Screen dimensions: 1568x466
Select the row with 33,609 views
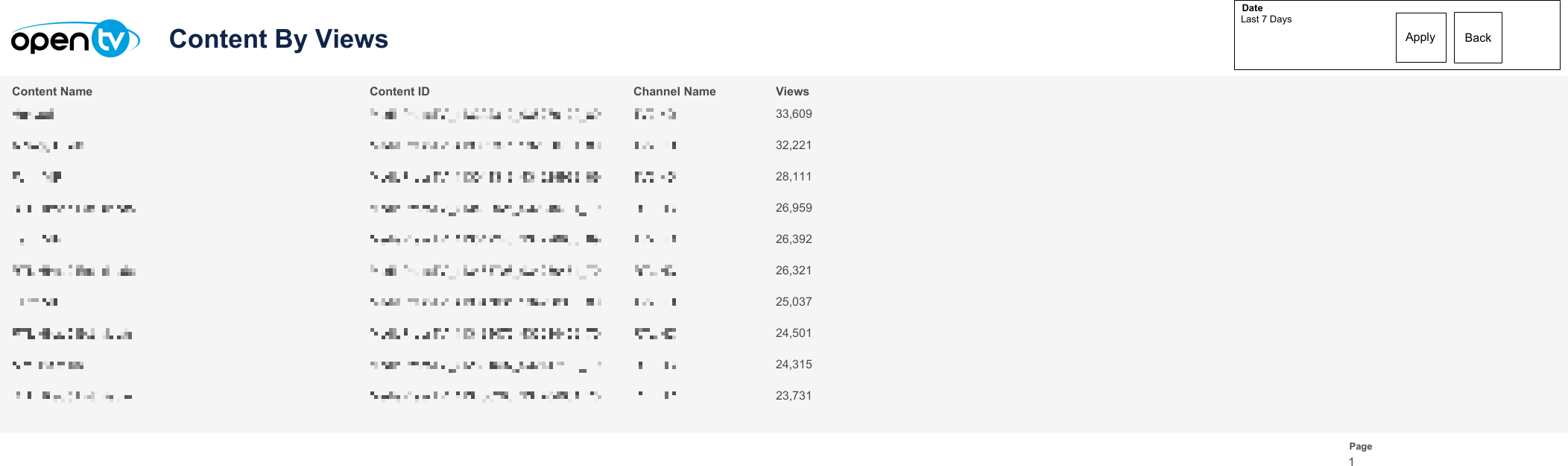(x=793, y=114)
